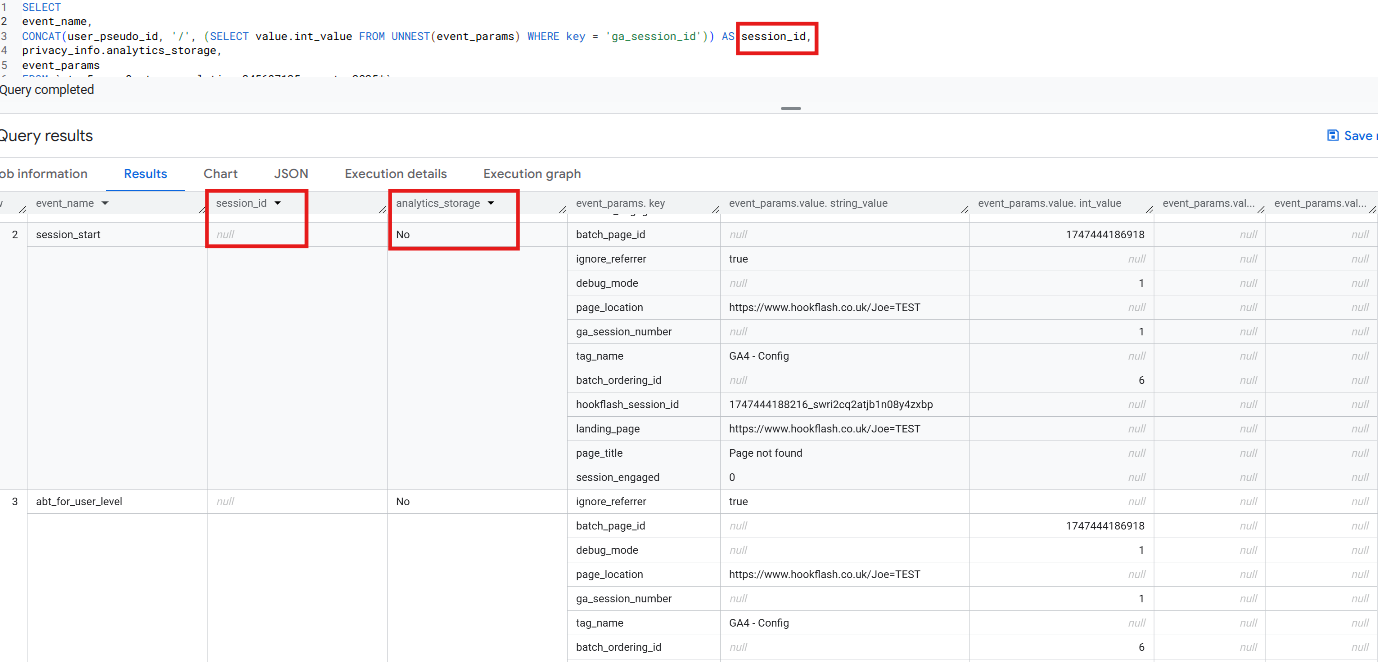1378x662 pixels.
Task: Click resize handle of session_id column
Action: coord(382,209)
